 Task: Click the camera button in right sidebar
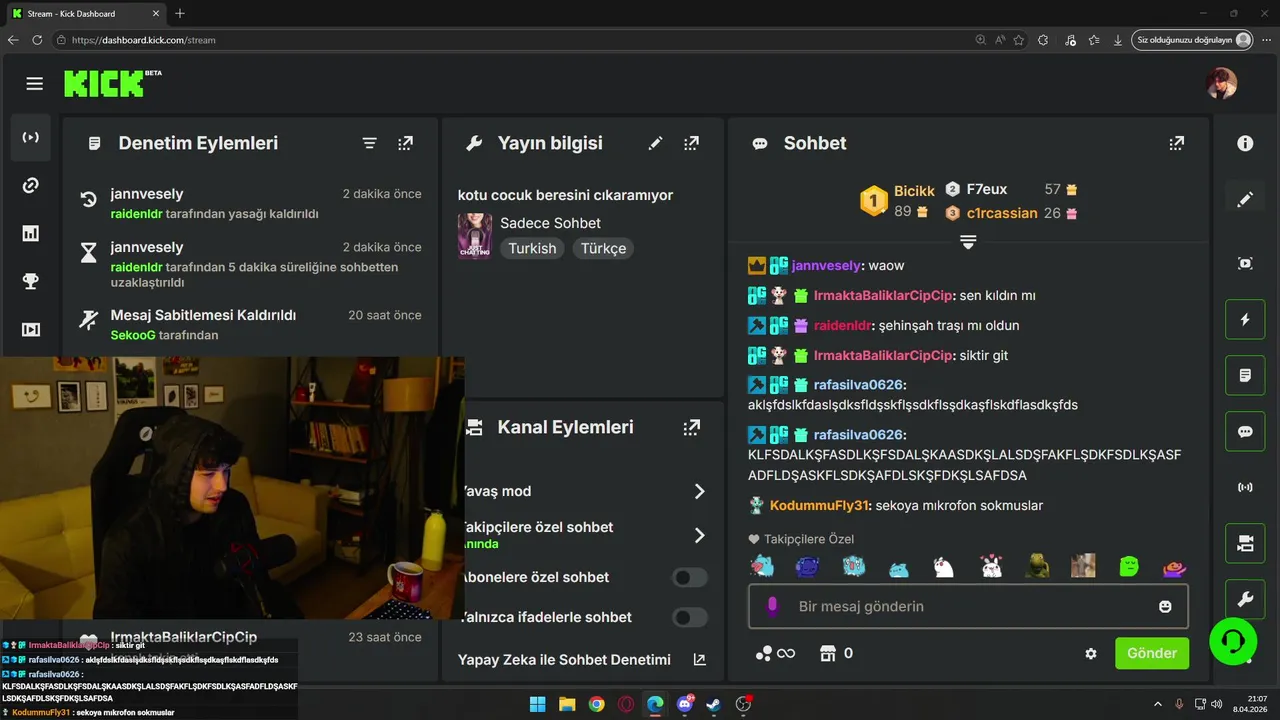(x=1245, y=544)
